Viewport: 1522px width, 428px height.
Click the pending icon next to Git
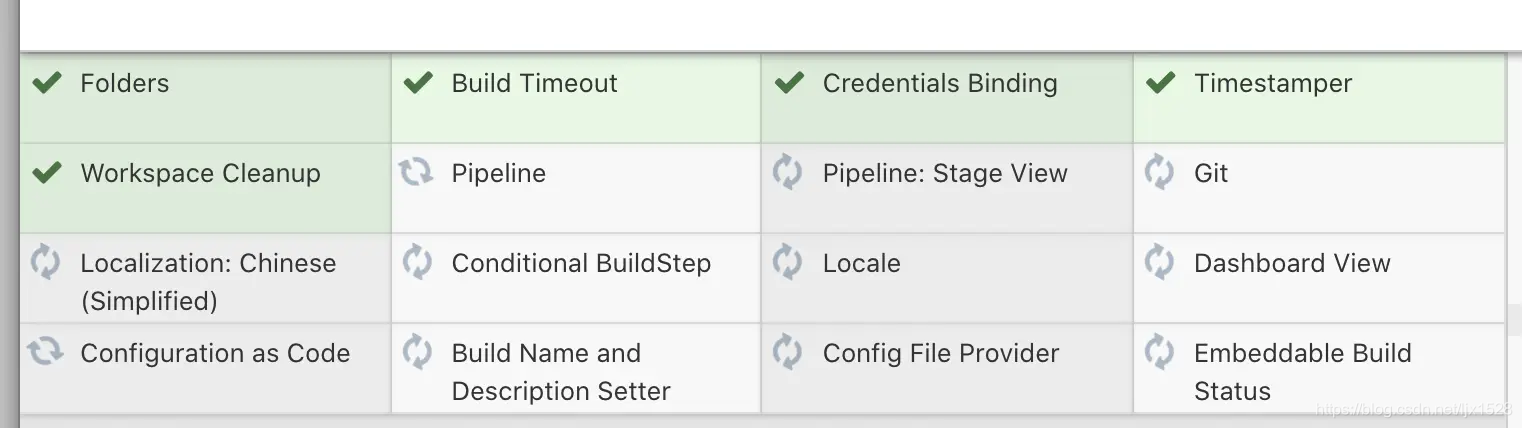[x=1159, y=173]
